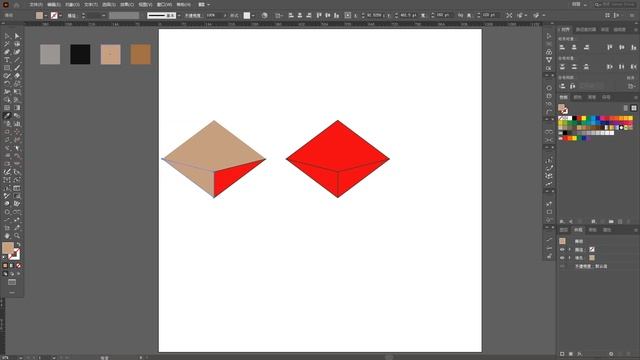Open the 帮助 (Help) menu
Image resolution: width=640 pixels, height=360 pixels.
(x=183, y=4)
